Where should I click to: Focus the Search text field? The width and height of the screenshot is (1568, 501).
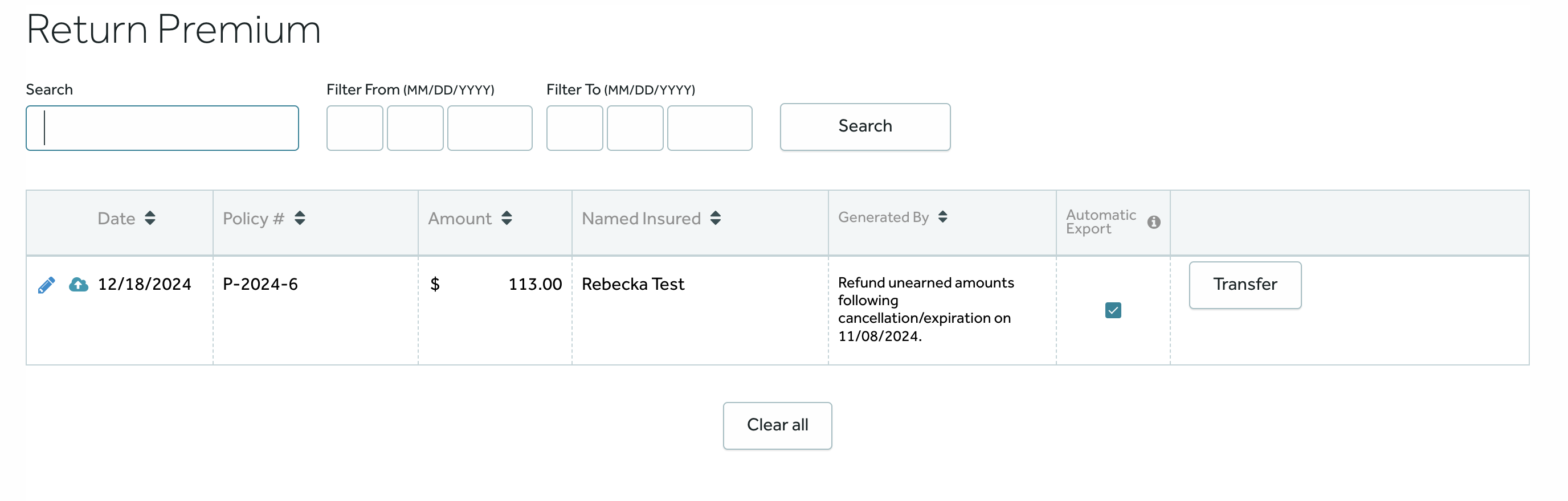pos(162,128)
